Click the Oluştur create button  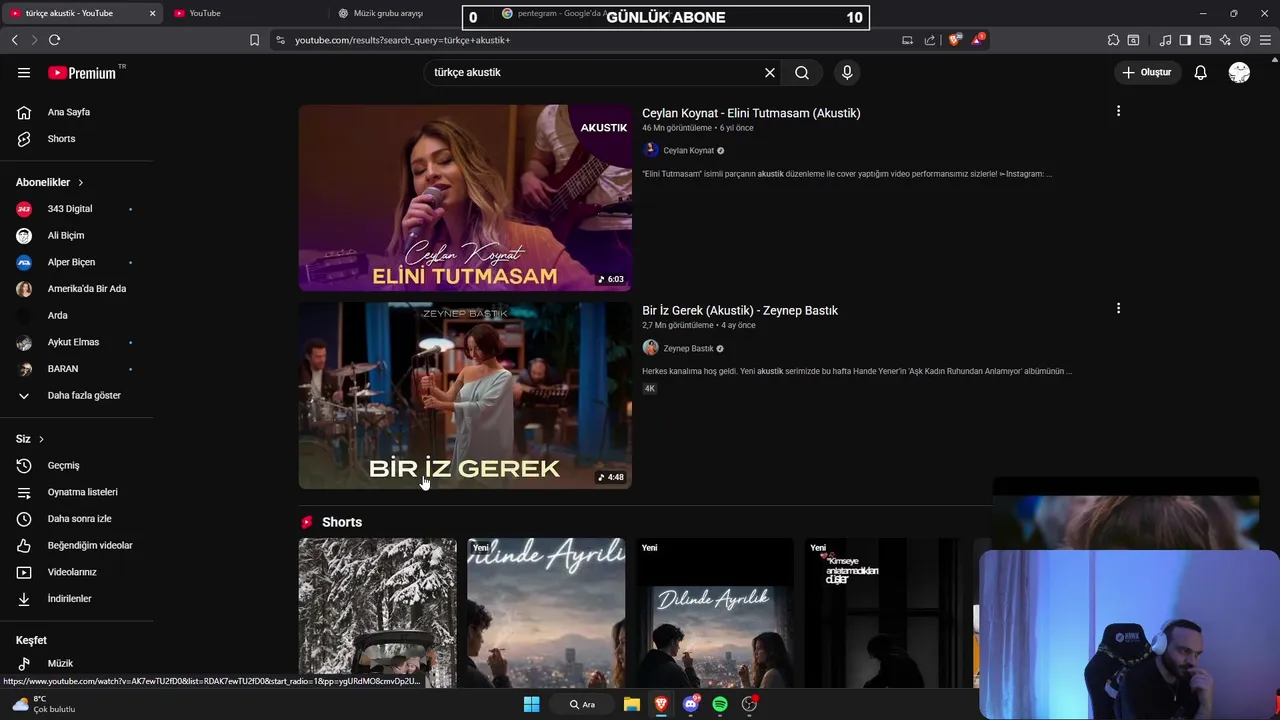coord(1146,73)
